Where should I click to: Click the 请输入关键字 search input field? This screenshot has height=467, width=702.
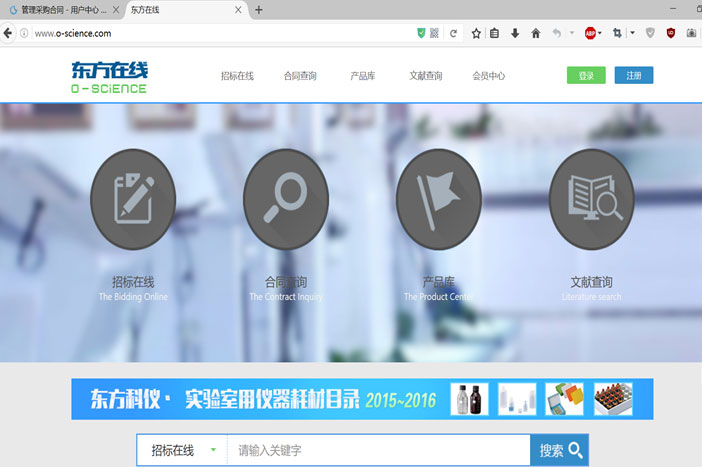pos(379,450)
